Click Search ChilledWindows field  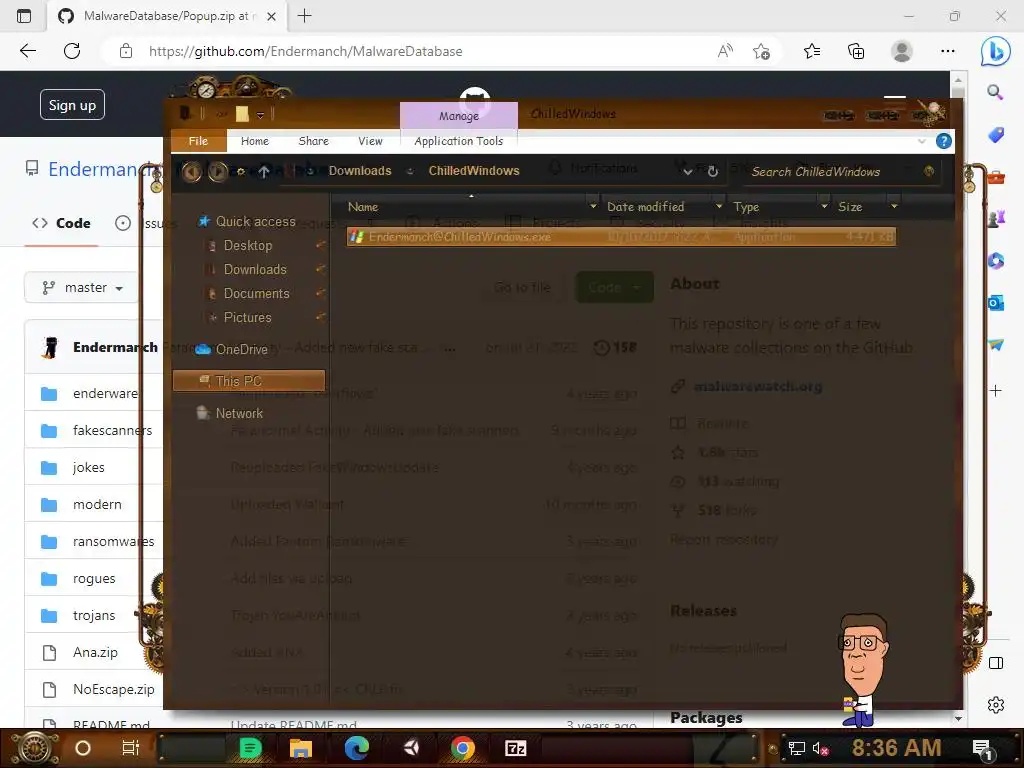841,171
